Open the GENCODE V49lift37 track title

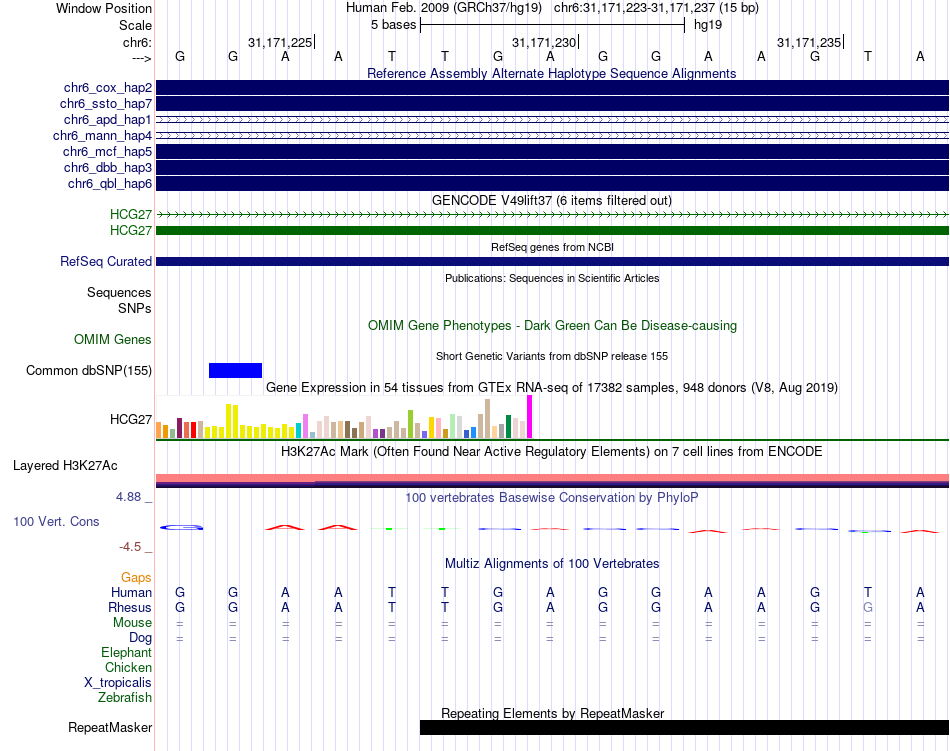[x=552, y=200]
